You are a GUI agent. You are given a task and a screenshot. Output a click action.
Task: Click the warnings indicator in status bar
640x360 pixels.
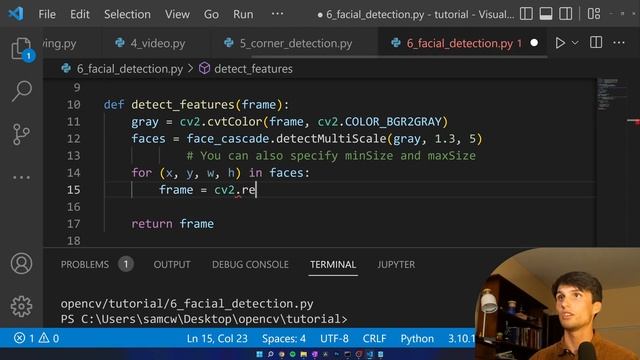tap(49, 338)
